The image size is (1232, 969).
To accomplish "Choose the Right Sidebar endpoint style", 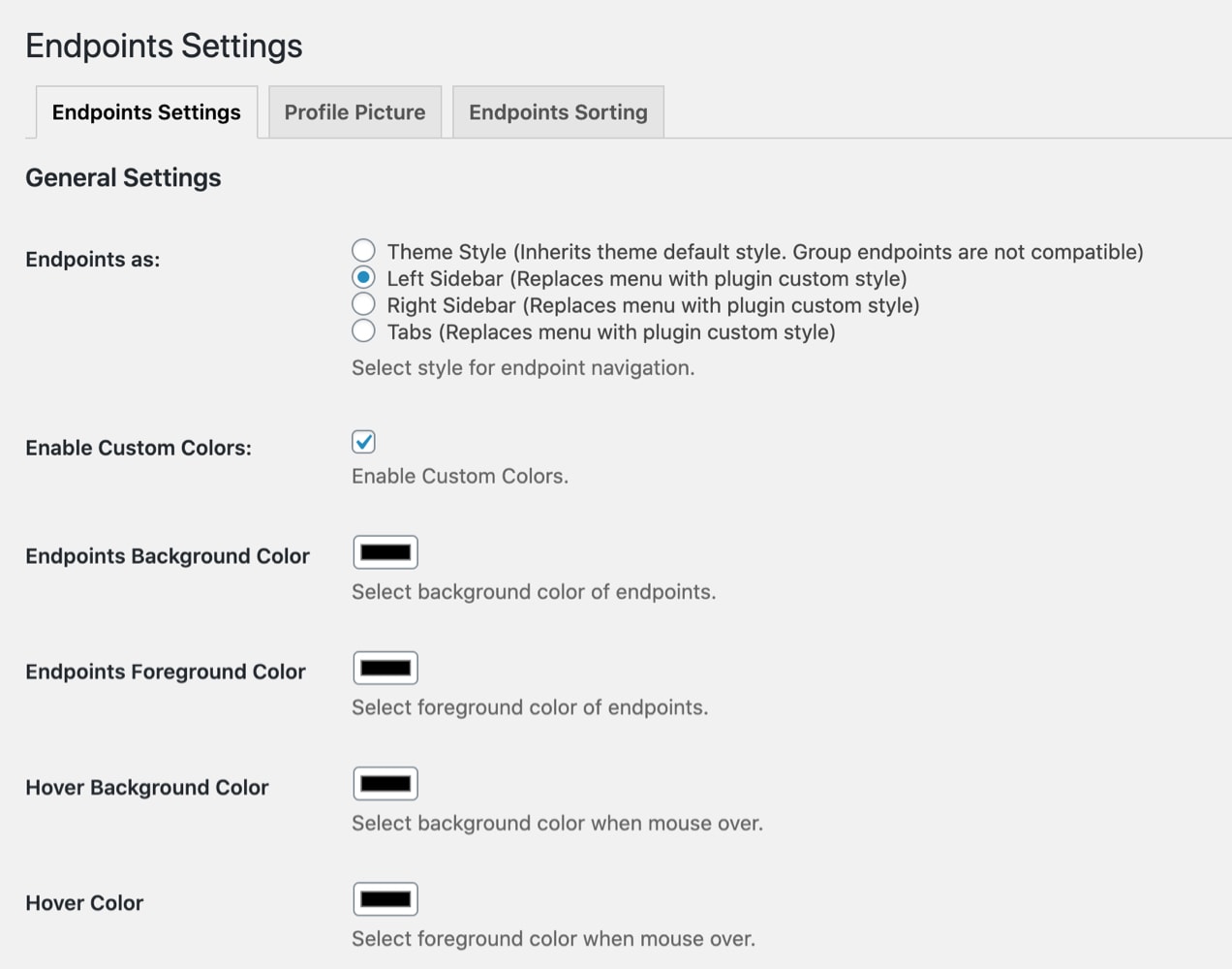I will tap(363, 303).
